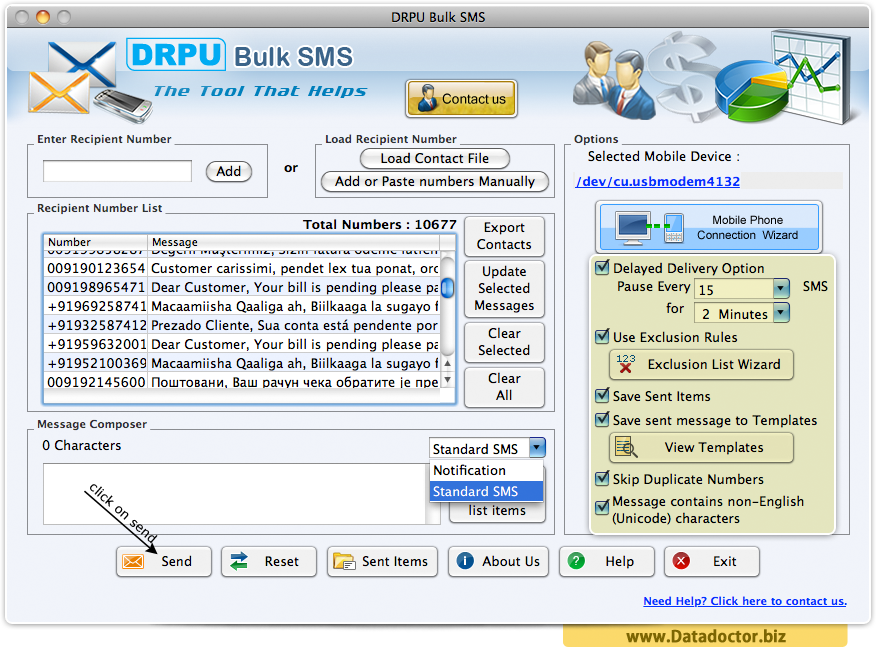Select row with number +91969258741
Viewport: 876px width, 647px height.
tap(242, 306)
